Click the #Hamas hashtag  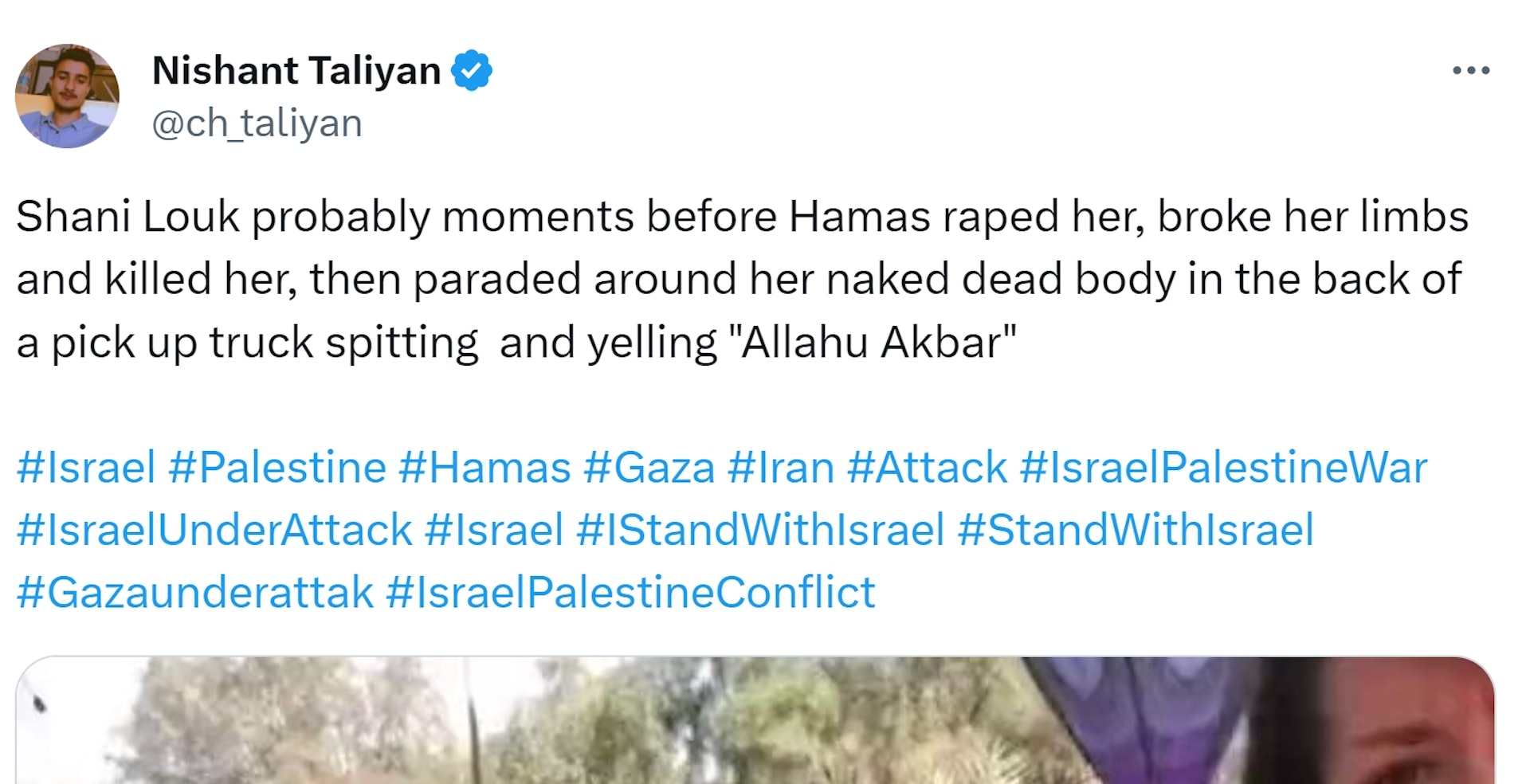484,468
